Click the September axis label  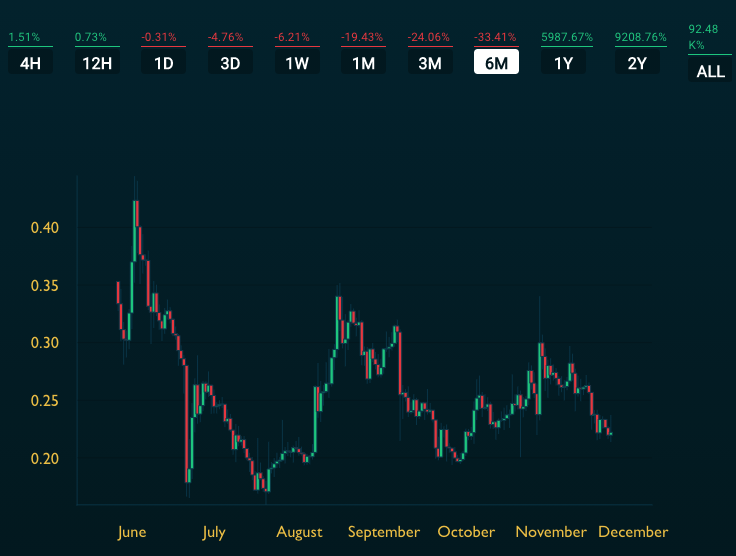(383, 532)
